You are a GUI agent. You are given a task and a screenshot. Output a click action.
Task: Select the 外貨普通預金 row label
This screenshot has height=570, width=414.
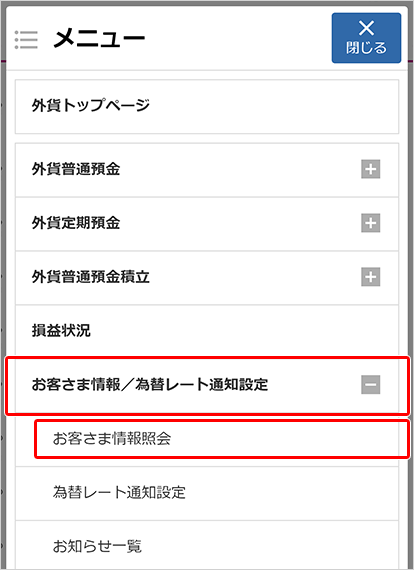pyautogui.click(x=76, y=169)
